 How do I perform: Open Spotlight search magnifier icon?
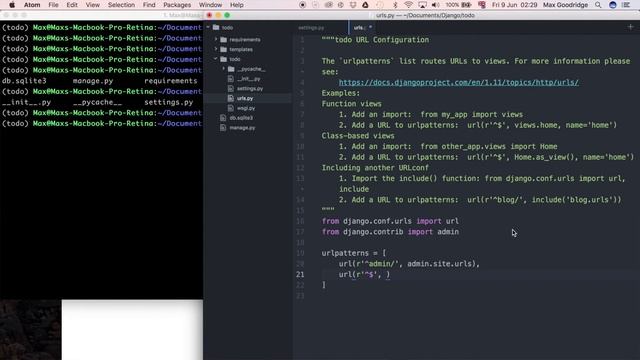[598, 5]
